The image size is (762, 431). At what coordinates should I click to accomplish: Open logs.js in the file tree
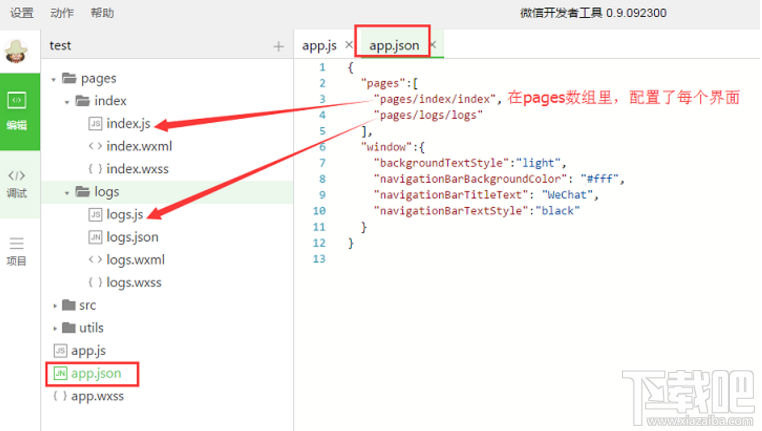[x=125, y=214]
